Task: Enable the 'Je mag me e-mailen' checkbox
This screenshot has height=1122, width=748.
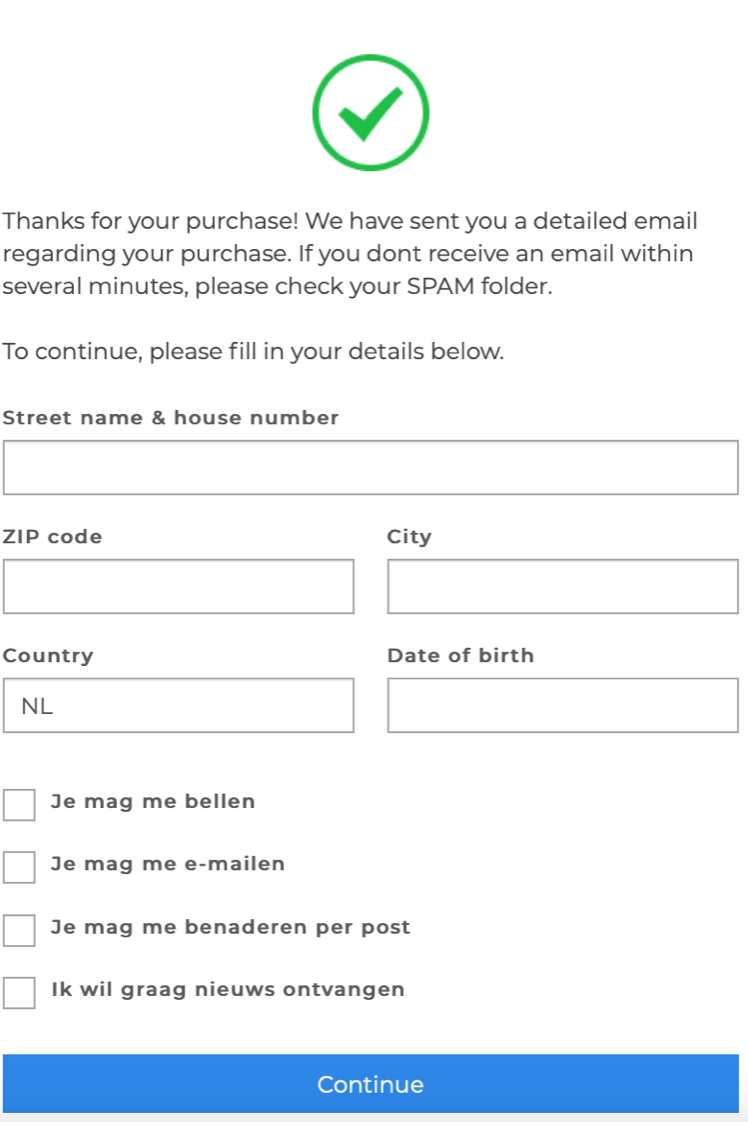Action: [x=19, y=866]
